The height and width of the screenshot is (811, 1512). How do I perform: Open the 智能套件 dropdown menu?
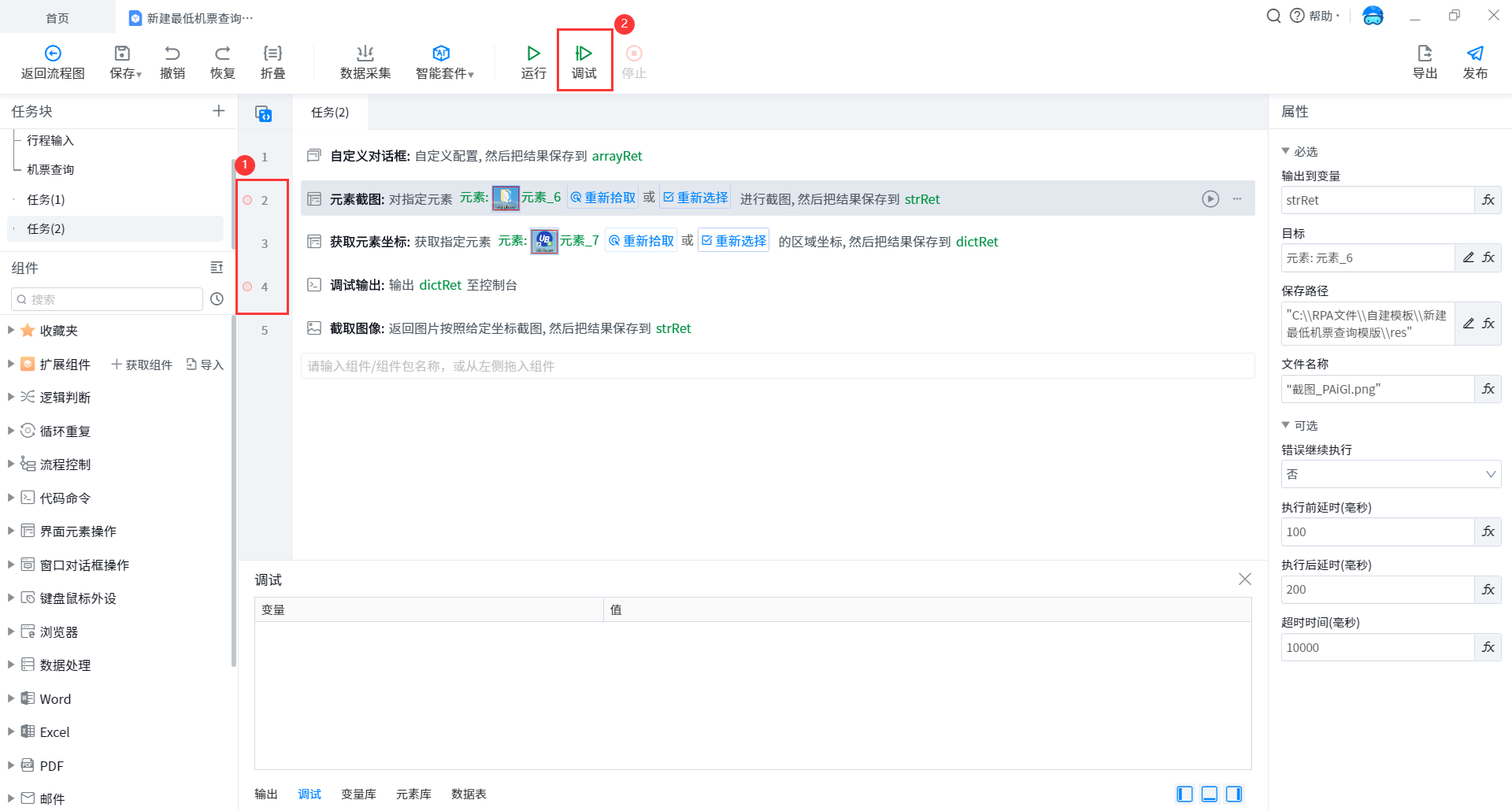[x=445, y=61]
